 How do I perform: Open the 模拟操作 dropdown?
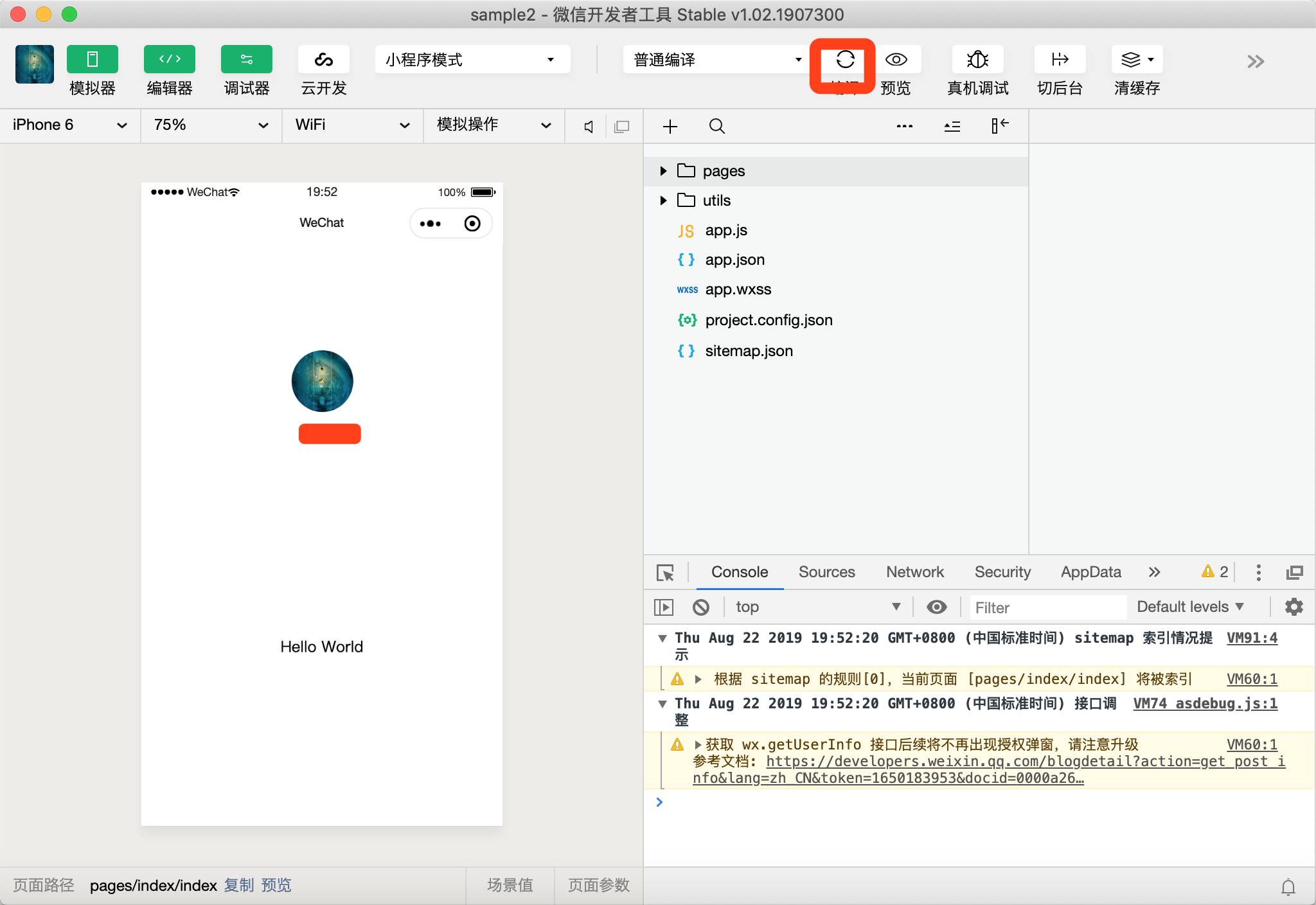click(494, 125)
